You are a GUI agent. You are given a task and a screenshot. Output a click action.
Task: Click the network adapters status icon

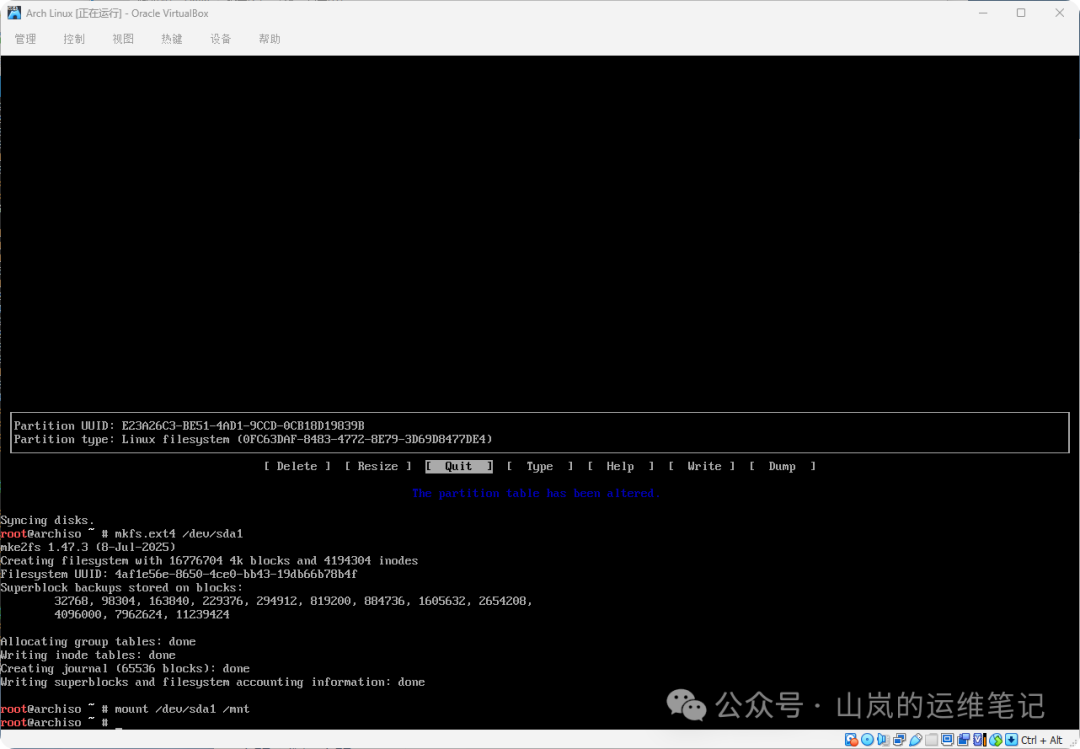pyautogui.click(x=900, y=739)
